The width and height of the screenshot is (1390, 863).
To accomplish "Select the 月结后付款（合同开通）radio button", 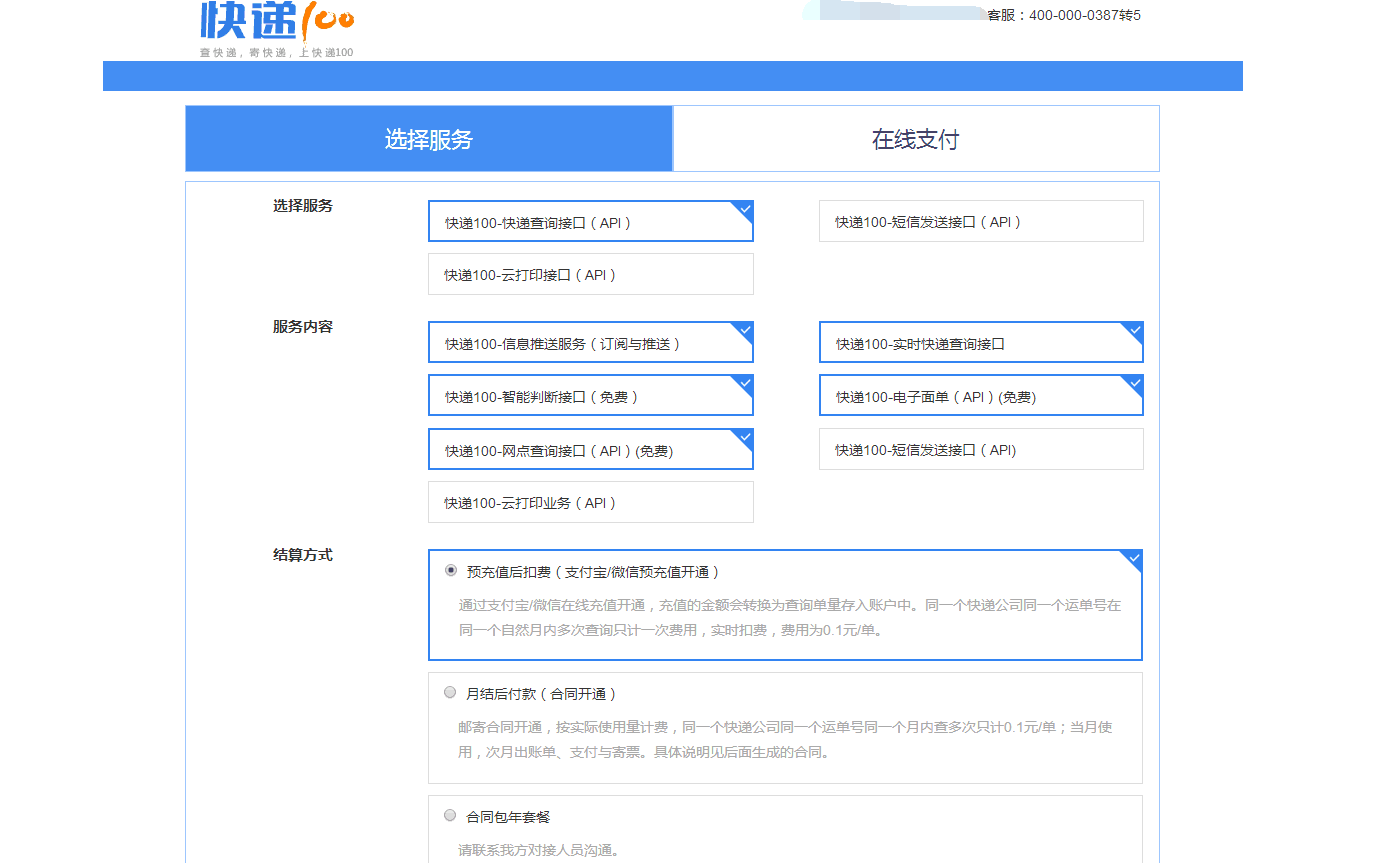I will pos(450,692).
